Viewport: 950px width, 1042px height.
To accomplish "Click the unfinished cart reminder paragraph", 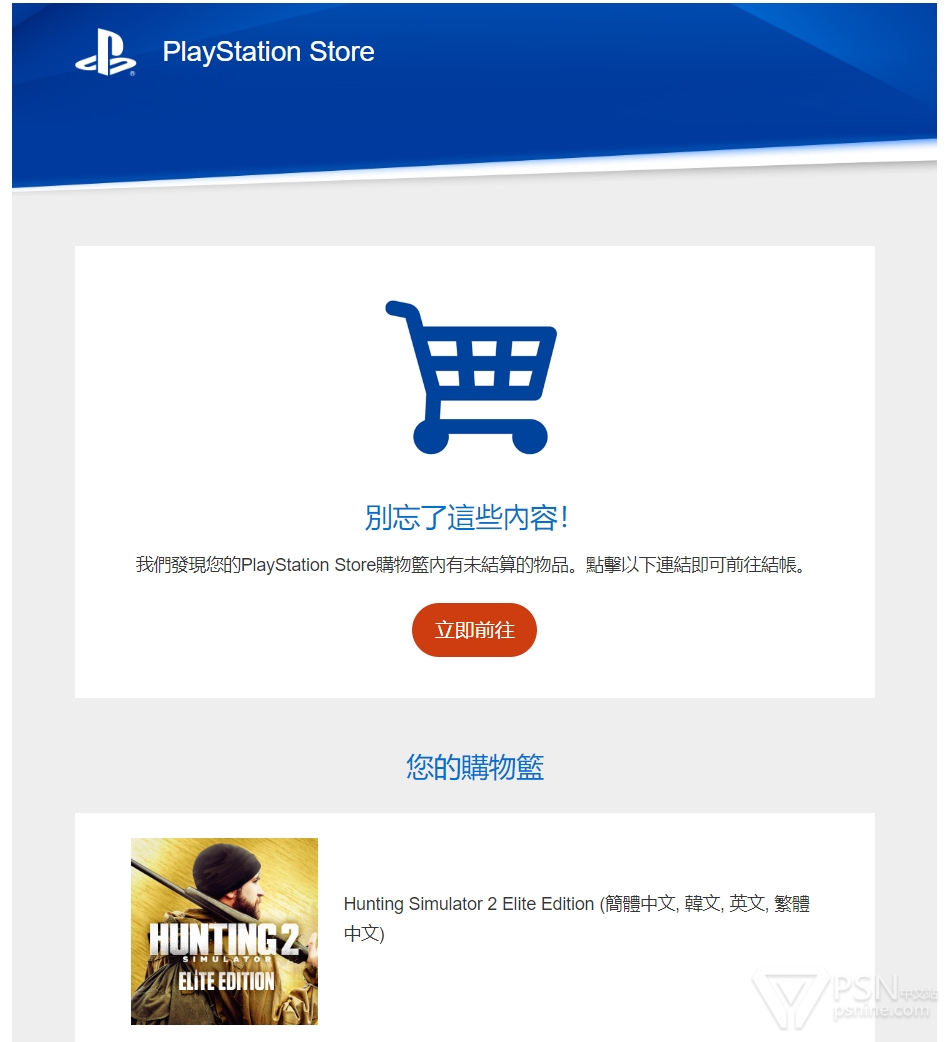I will pos(471,565).
